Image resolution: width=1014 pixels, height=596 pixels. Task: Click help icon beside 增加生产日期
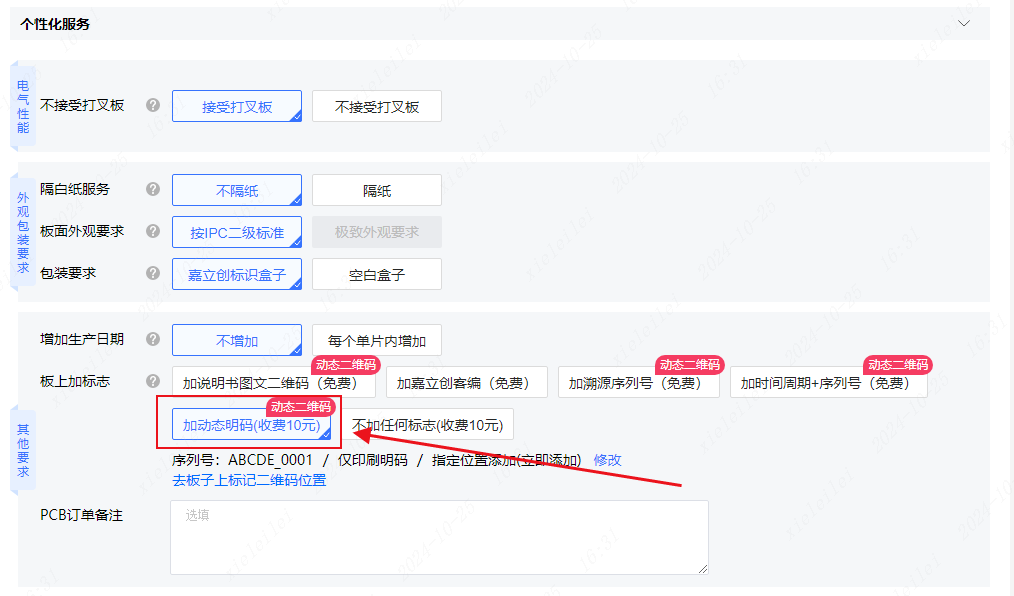153,339
